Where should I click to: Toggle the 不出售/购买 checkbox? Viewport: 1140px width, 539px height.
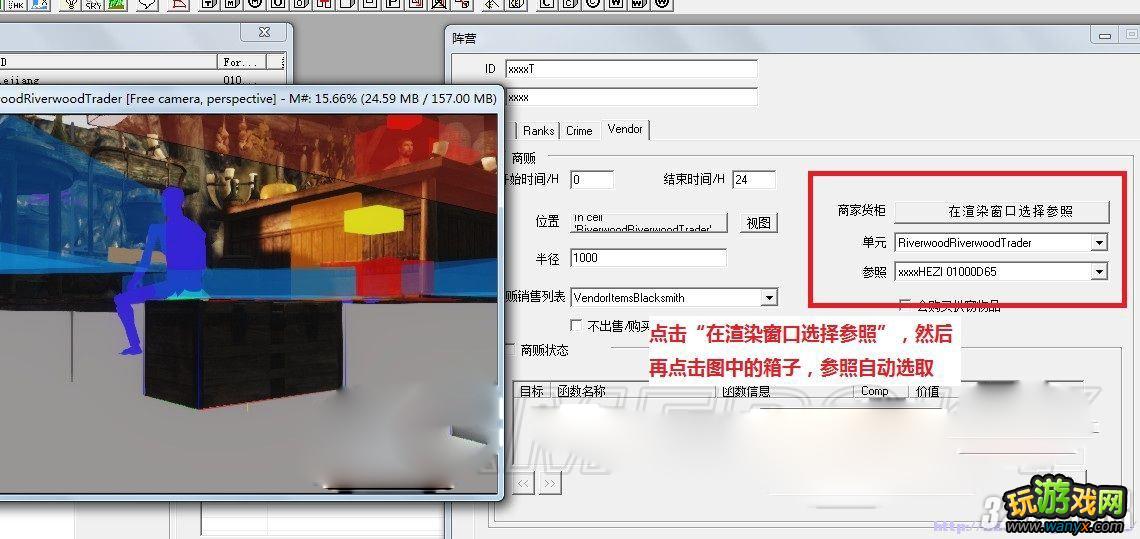pyautogui.click(x=577, y=325)
